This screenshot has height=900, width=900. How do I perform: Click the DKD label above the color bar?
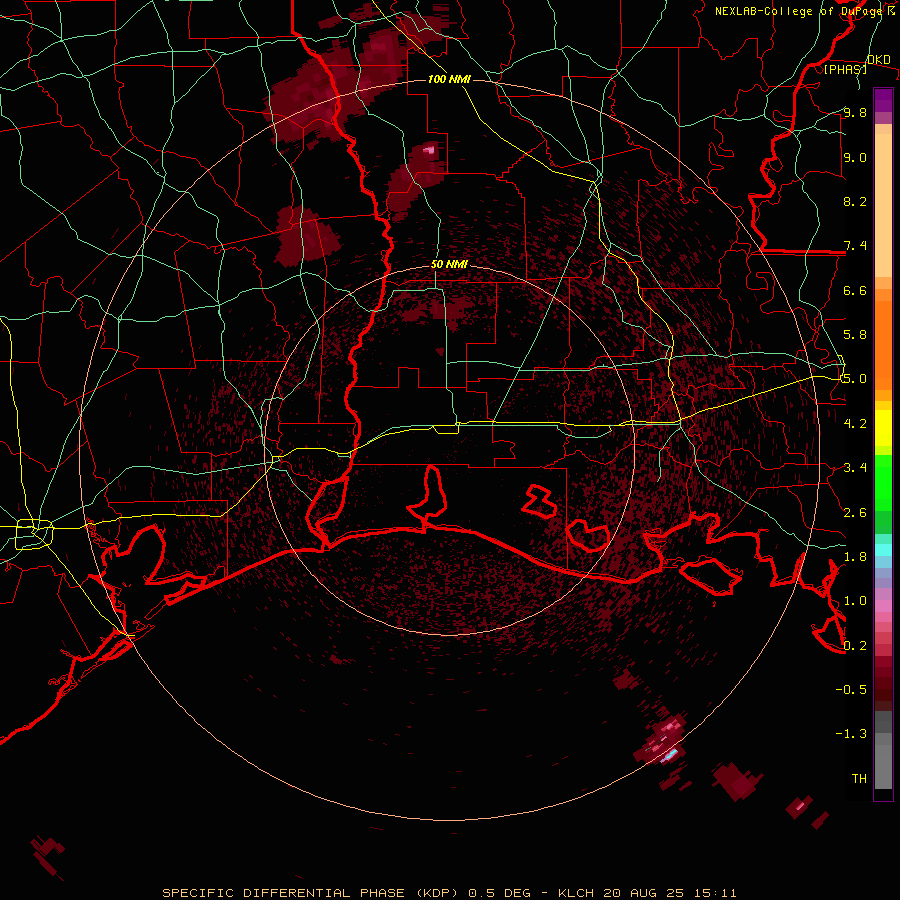(879, 60)
